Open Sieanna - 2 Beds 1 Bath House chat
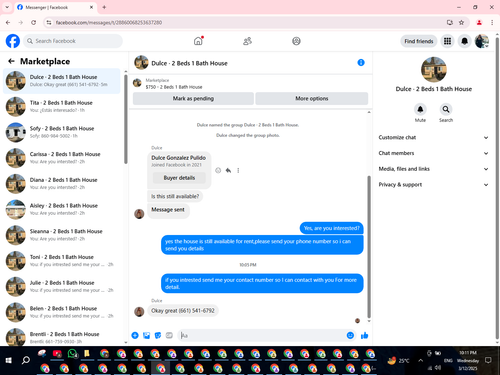This screenshot has height=375, width=500. click(62, 235)
